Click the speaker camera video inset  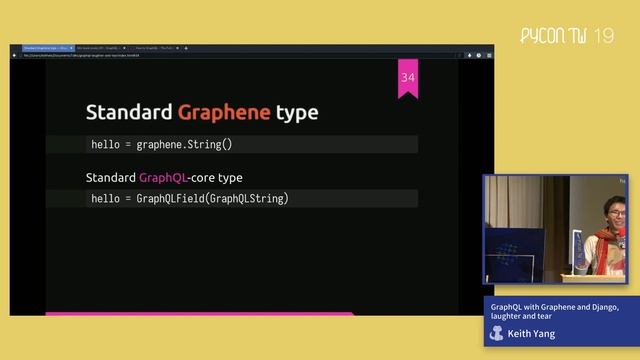(x=556, y=229)
